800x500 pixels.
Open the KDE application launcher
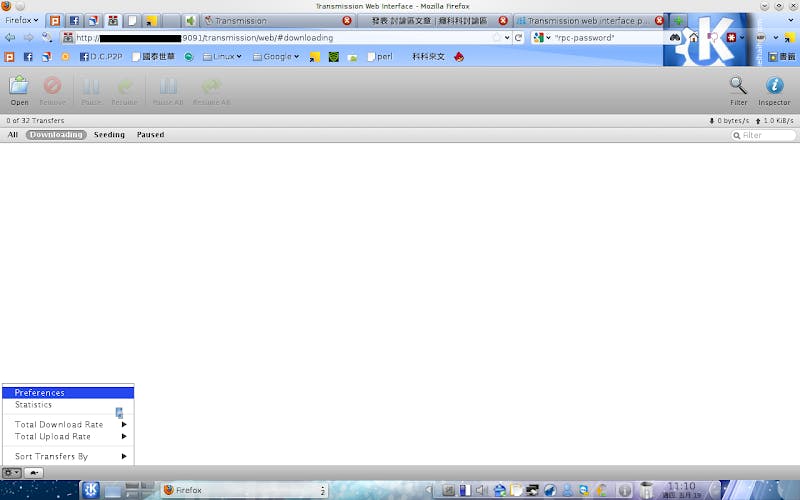tap(89, 490)
